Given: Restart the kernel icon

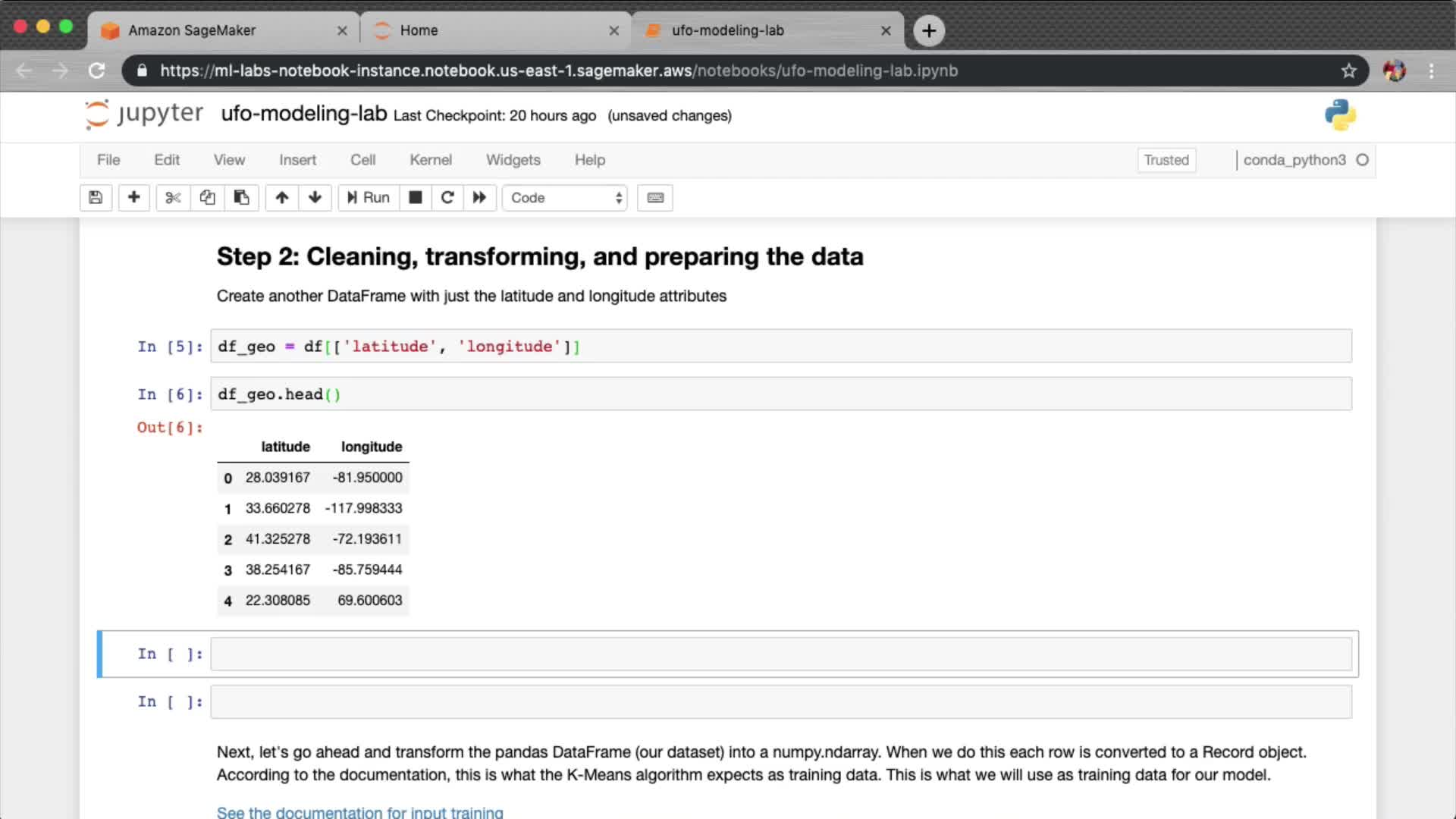Looking at the screenshot, I should 447,198.
